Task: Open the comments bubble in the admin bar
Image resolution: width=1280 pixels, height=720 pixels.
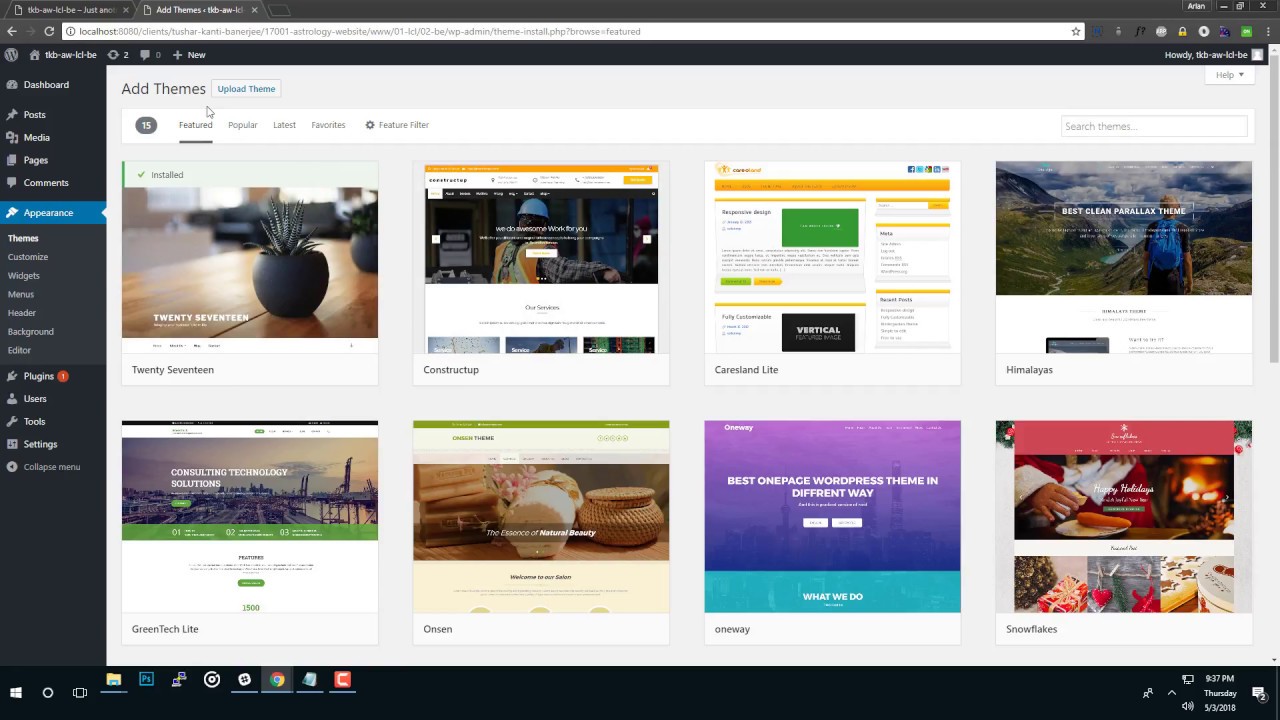Action: [x=150, y=55]
